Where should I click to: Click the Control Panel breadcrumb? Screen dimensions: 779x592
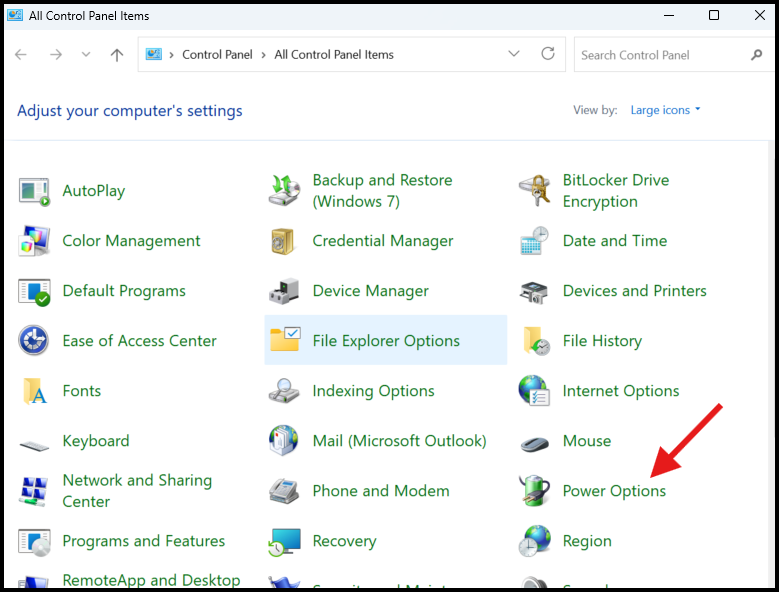(x=217, y=55)
